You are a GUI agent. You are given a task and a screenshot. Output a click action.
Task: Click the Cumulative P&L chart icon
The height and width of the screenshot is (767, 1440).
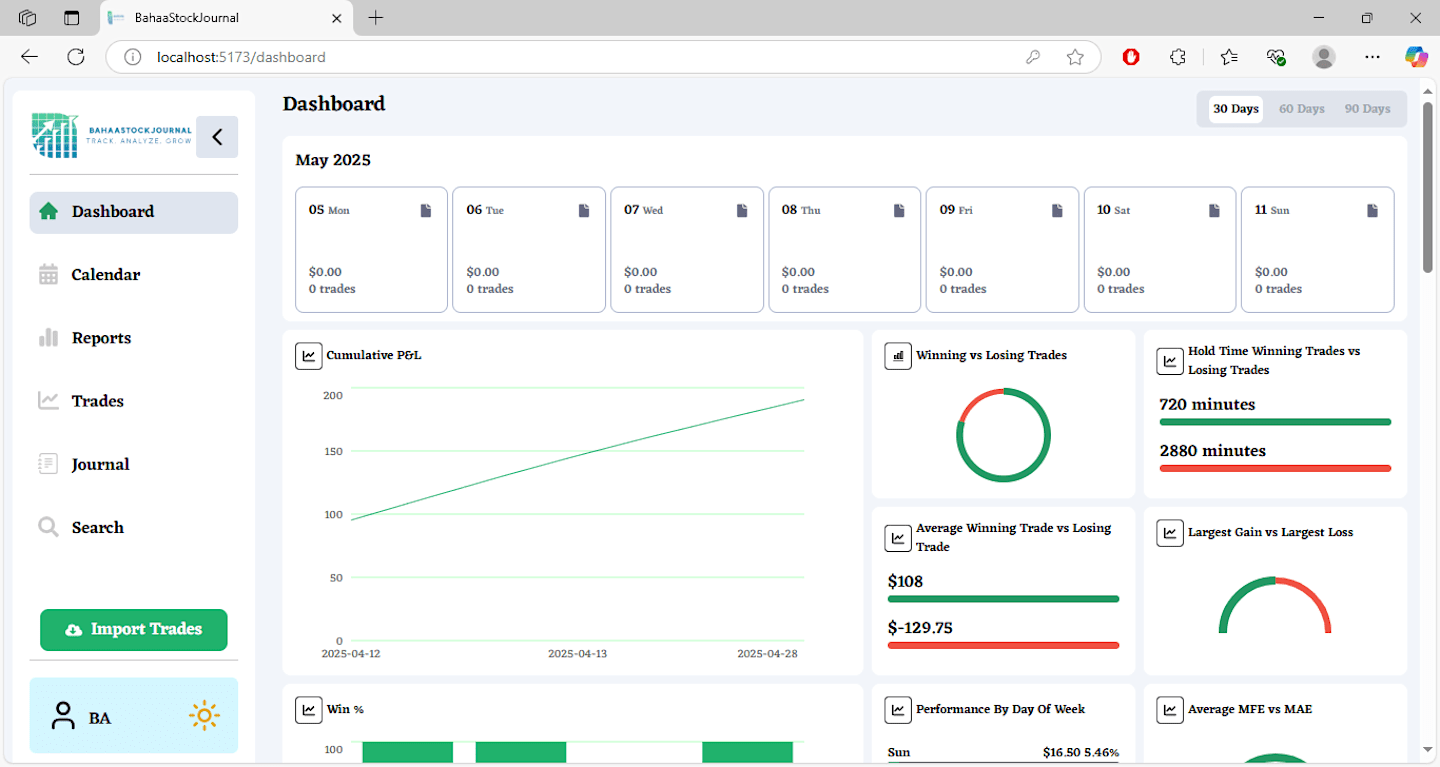tap(308, 355)
